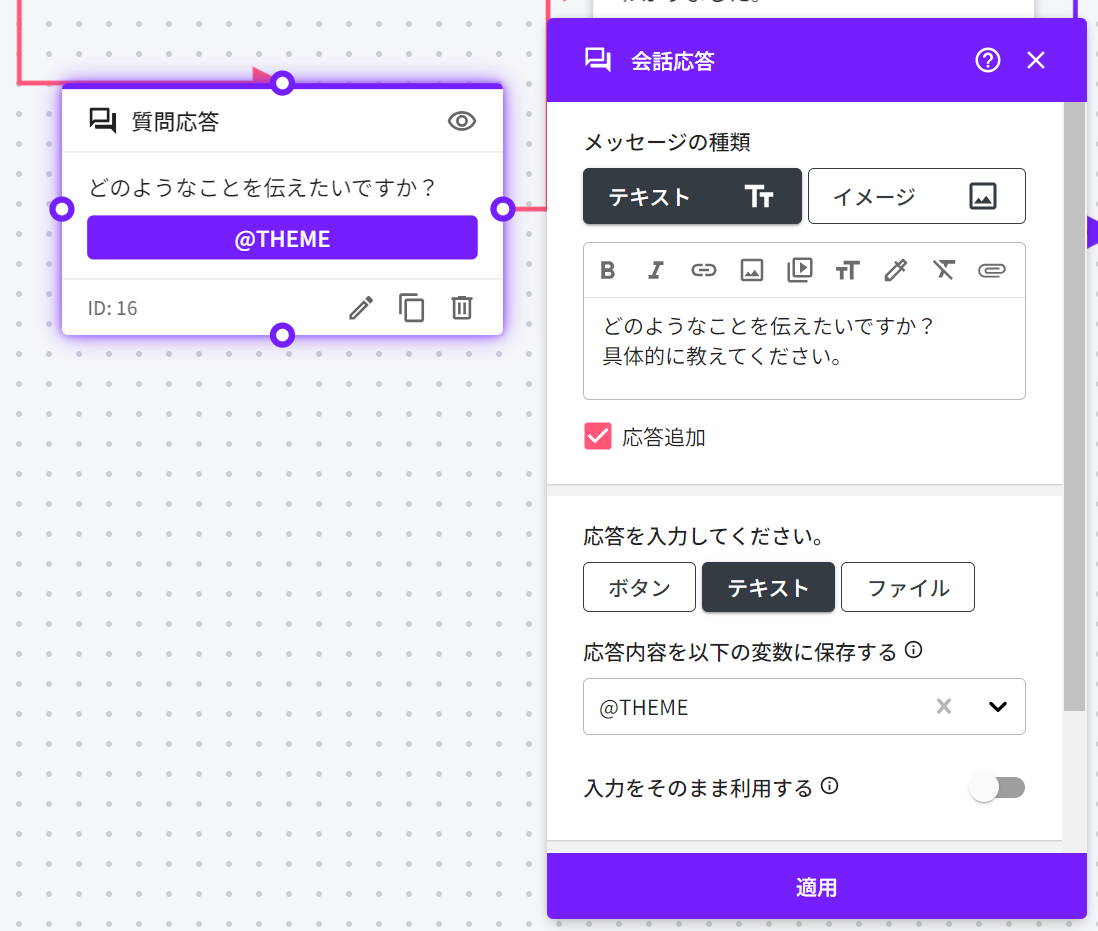Click the 適用 apply button
This screenshot has height=931, width=1098.
pyautogui.click(x=816, y=887)
